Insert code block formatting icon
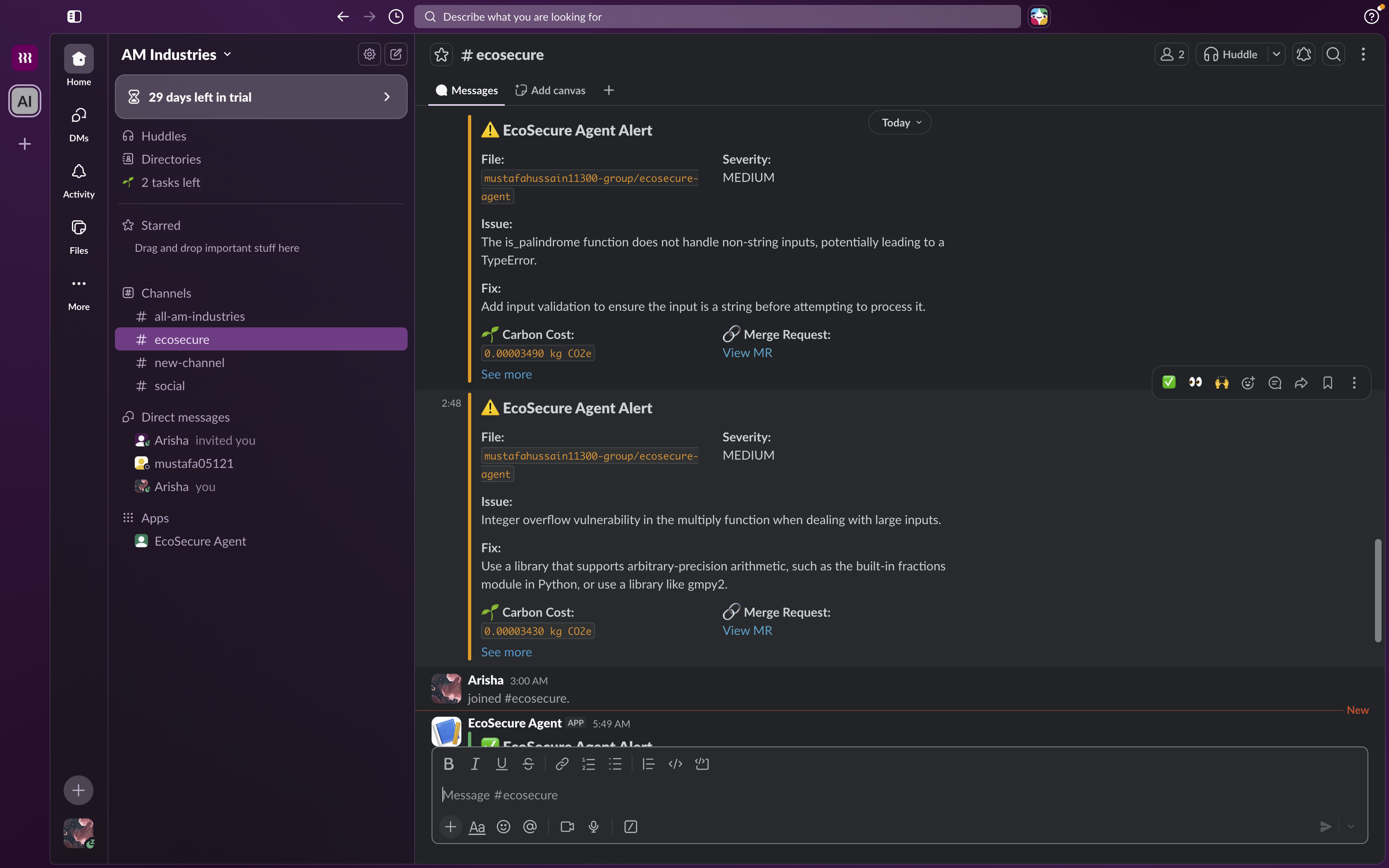 pos(702,763)
